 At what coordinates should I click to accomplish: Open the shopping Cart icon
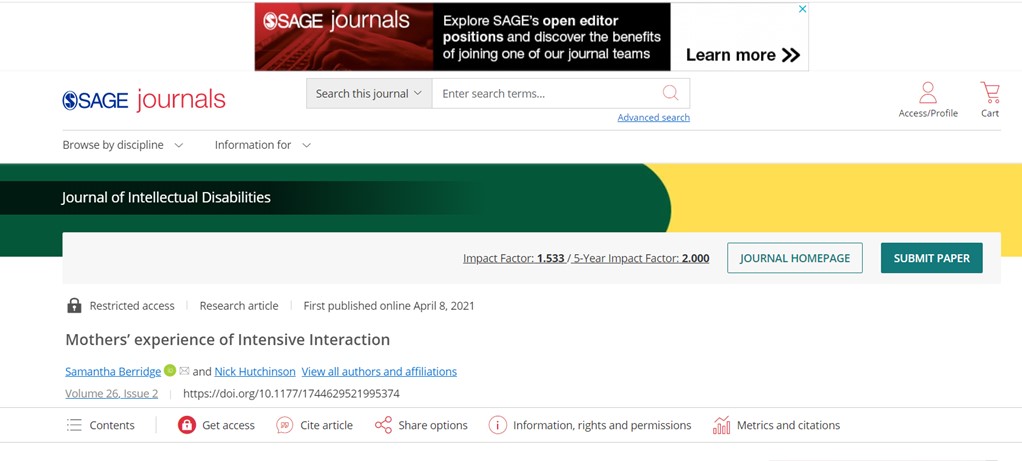pyautogui.click(x=990, y=94)
